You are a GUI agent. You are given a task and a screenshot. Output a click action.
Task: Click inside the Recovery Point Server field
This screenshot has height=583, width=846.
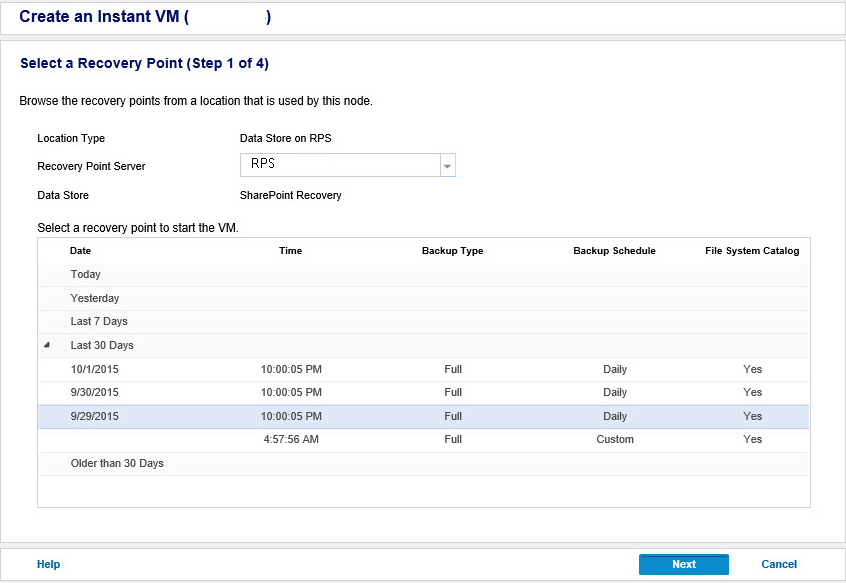tap(335, 166)
